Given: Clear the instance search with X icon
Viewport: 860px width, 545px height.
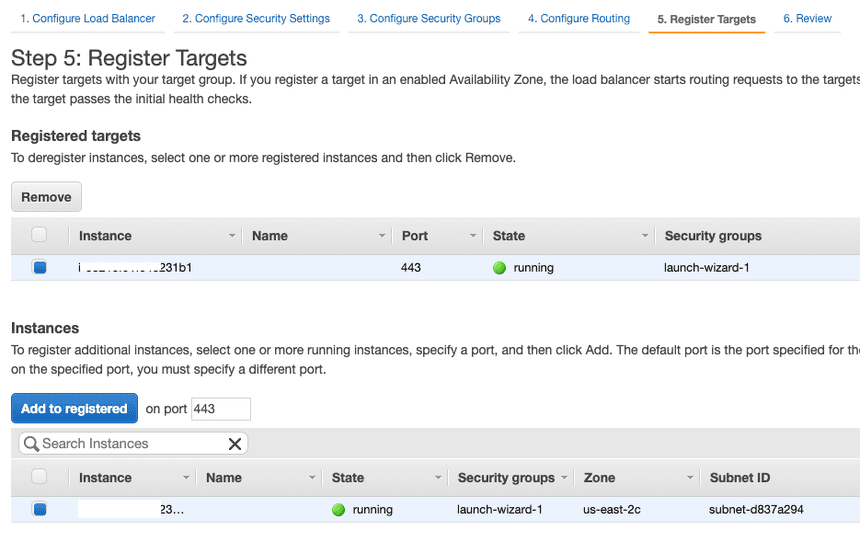Looking at the screenshot, I should coord(235,444).
